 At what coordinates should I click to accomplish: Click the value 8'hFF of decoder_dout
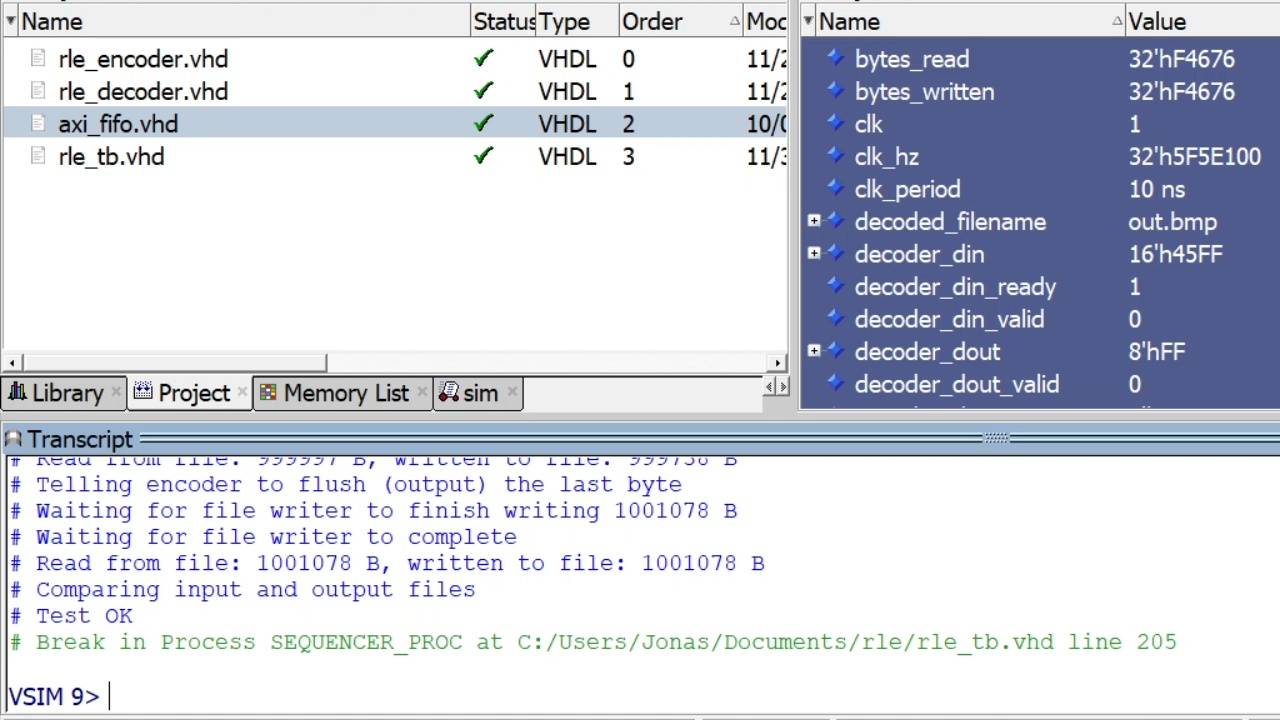(x=1156, y=351)
